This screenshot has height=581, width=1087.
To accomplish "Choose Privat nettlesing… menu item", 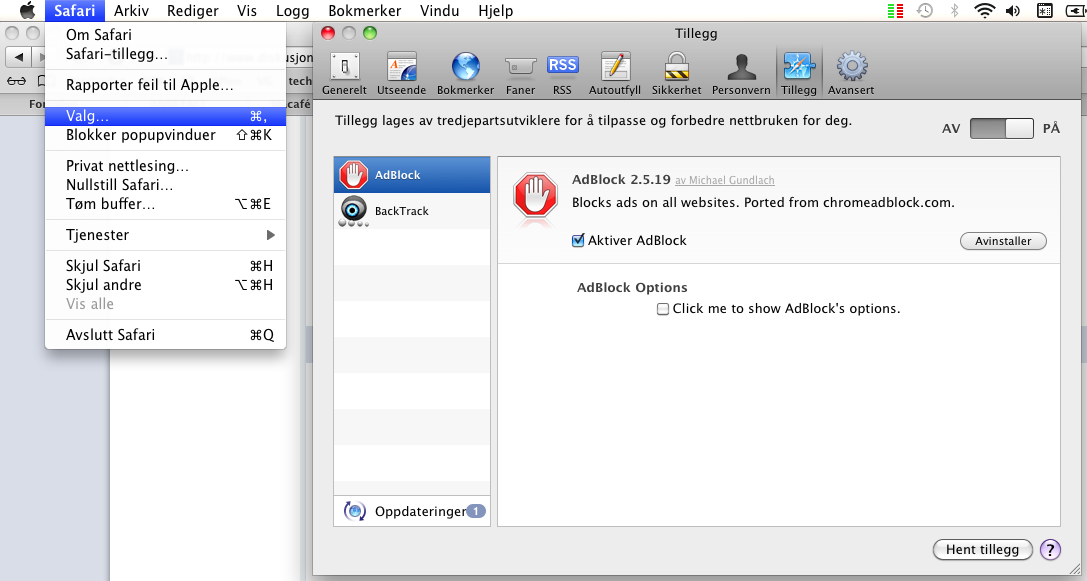I will [166, 166].
